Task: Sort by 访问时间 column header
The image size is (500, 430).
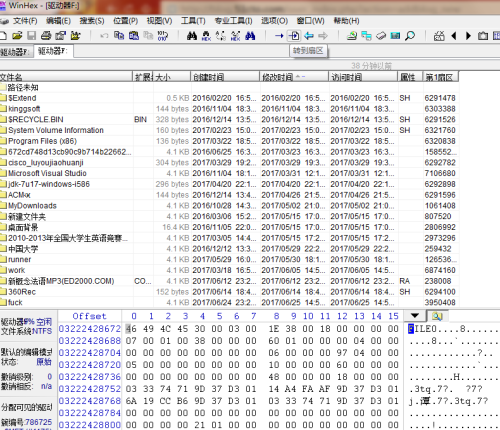Action: click(363, 77)
